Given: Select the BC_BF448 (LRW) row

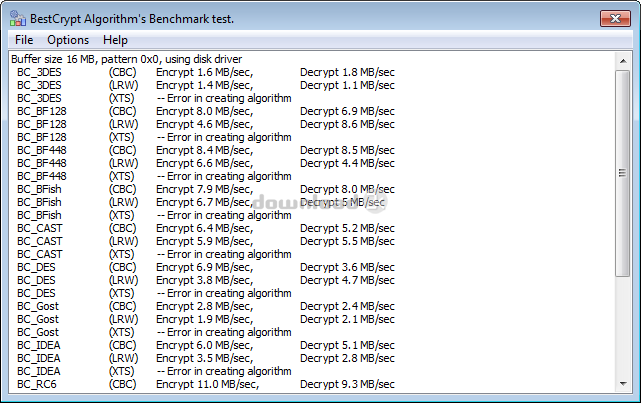Looking at the screenshot, I should pyautogui.click(x=206, y=163).
